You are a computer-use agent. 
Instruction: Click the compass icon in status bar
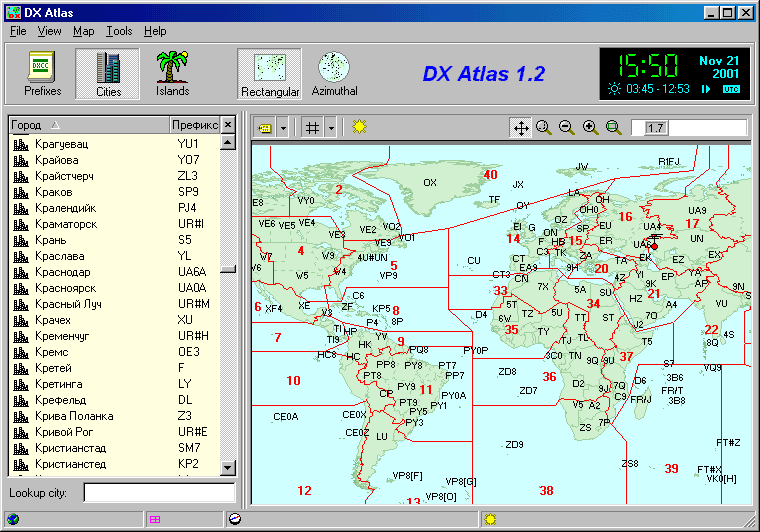click(235, 519)
